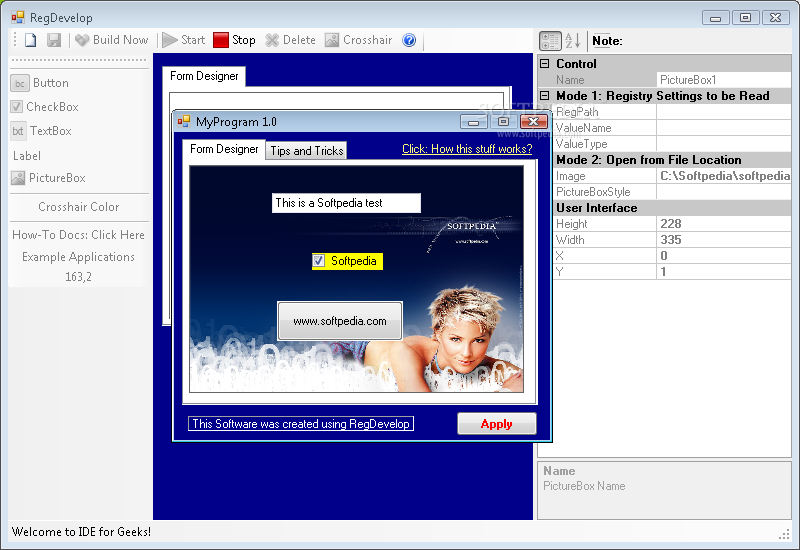Screen dimensions: 800x550
Task: Click the Note: label in properties toolbar
Action: pyautogui.click(x=607, y=41)
